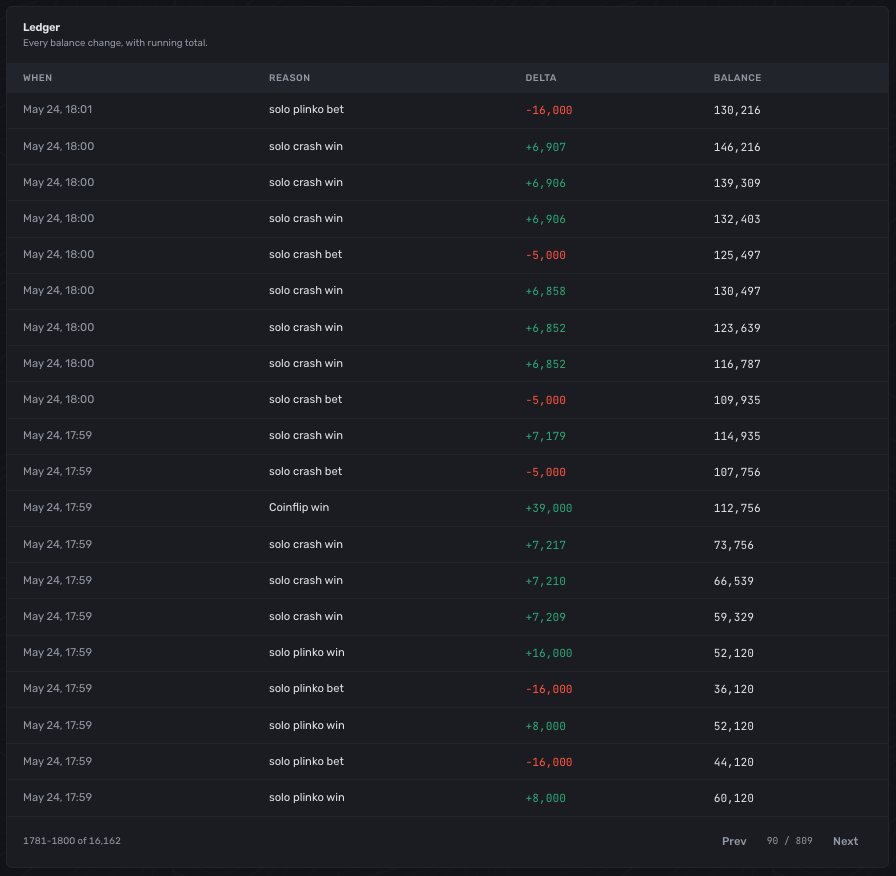Viewport: 896px width, 876px height.
Task: Click the +6,858 solo crash win delta
Action: point(545,291)
